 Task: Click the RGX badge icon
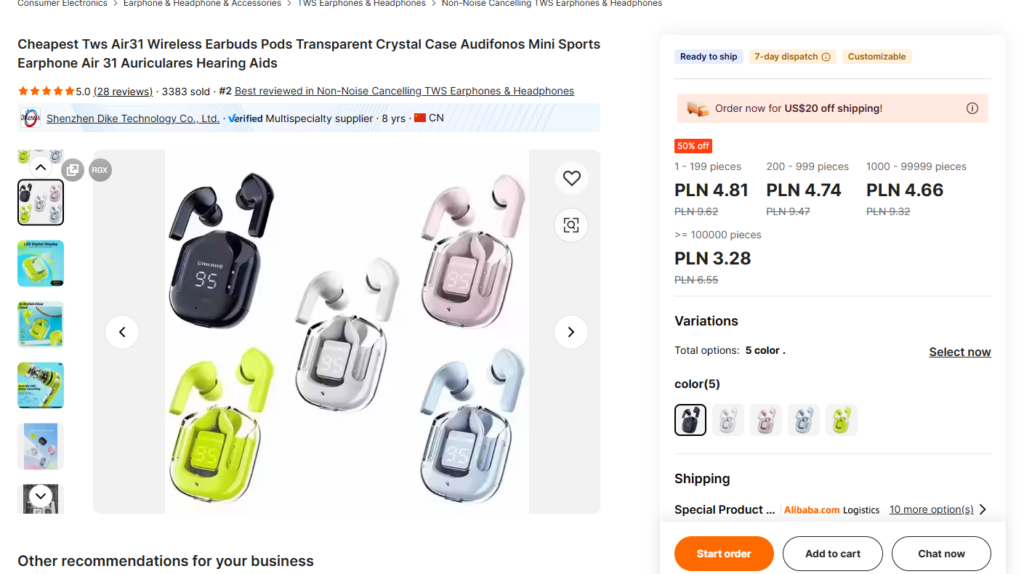click(x=100, y=170)
